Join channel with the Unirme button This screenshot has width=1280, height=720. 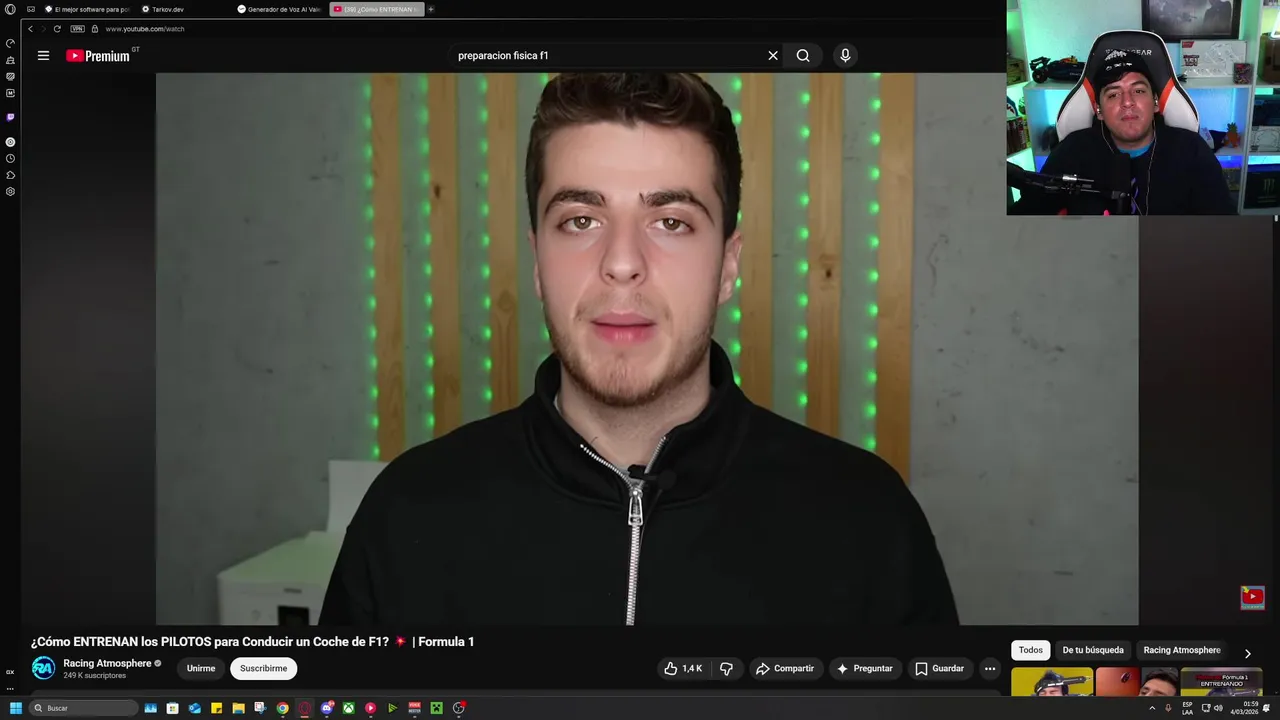pos(201,668)
